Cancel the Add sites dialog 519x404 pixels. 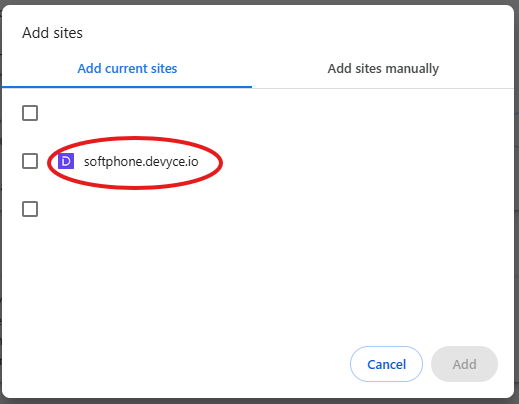(386, 364)
